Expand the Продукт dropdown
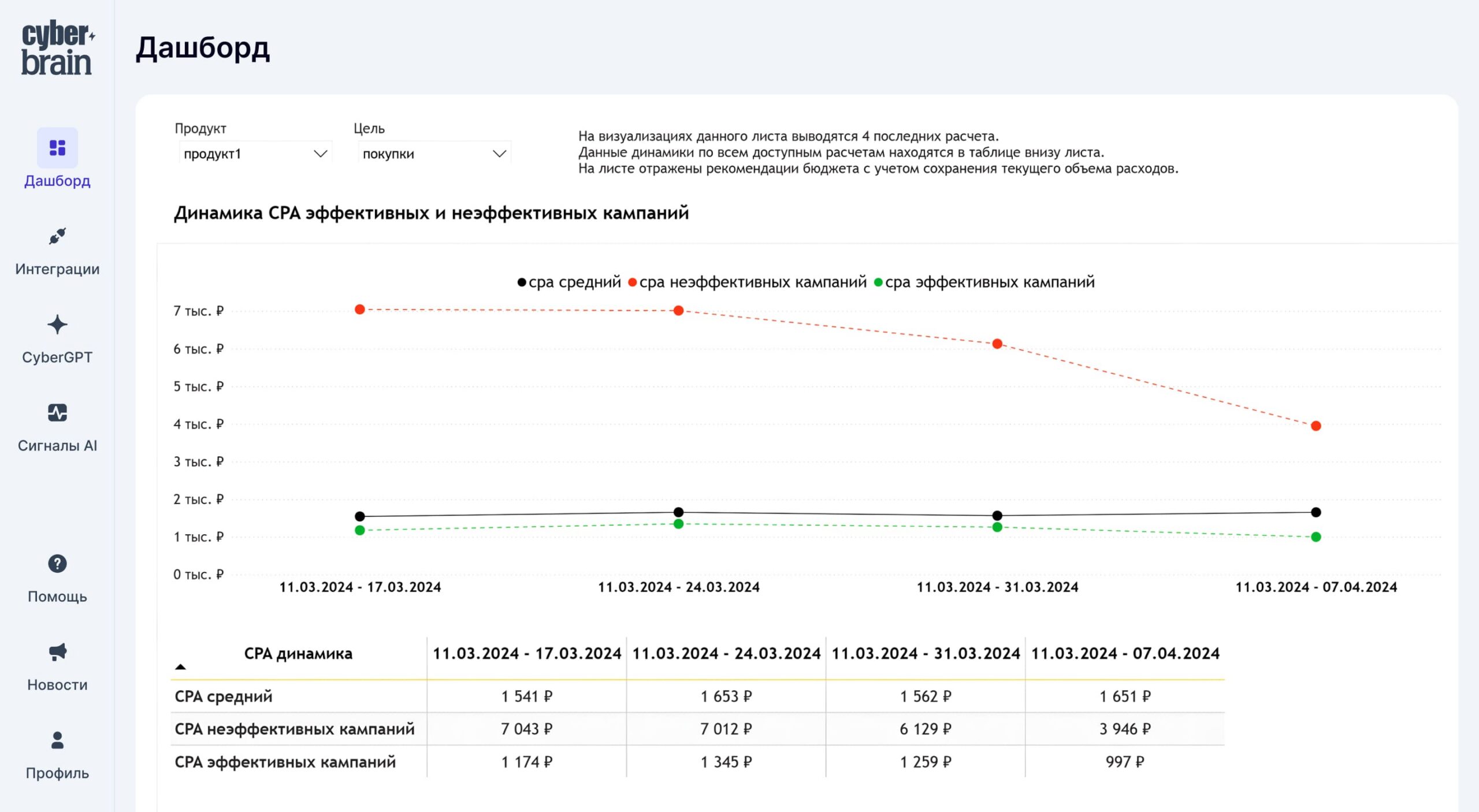1479x812 pixels. coord(255,154)
